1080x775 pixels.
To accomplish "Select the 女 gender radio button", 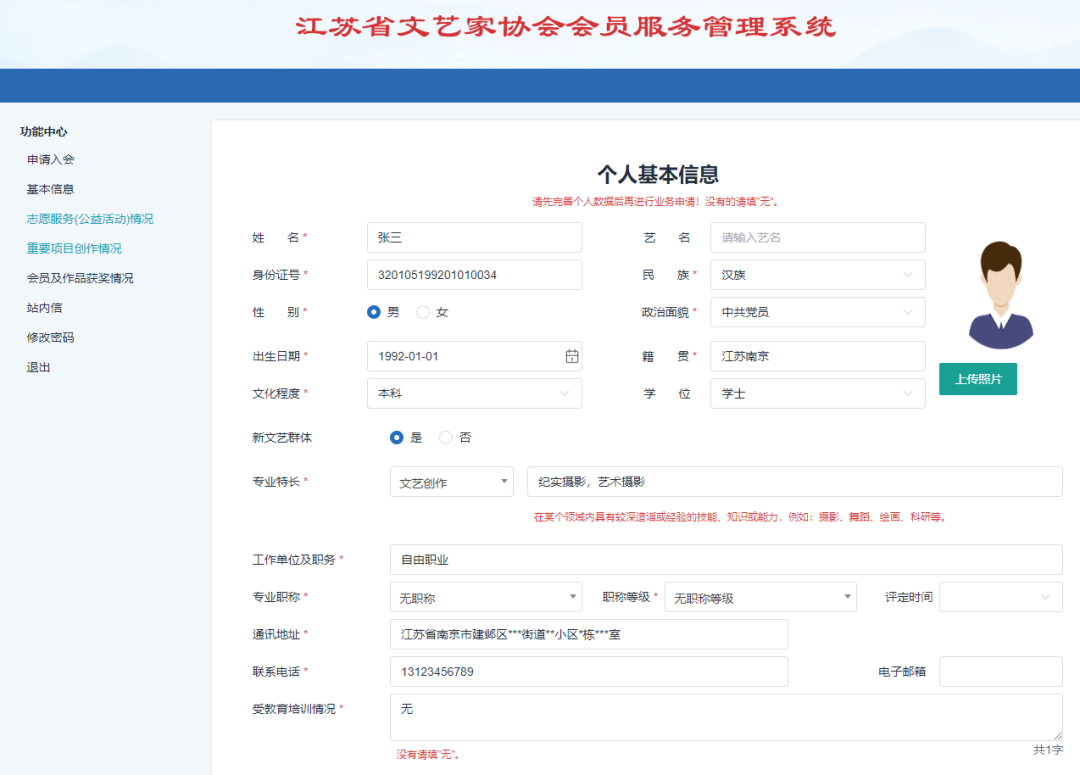I will pyautogui.click(x=425, y=311).
